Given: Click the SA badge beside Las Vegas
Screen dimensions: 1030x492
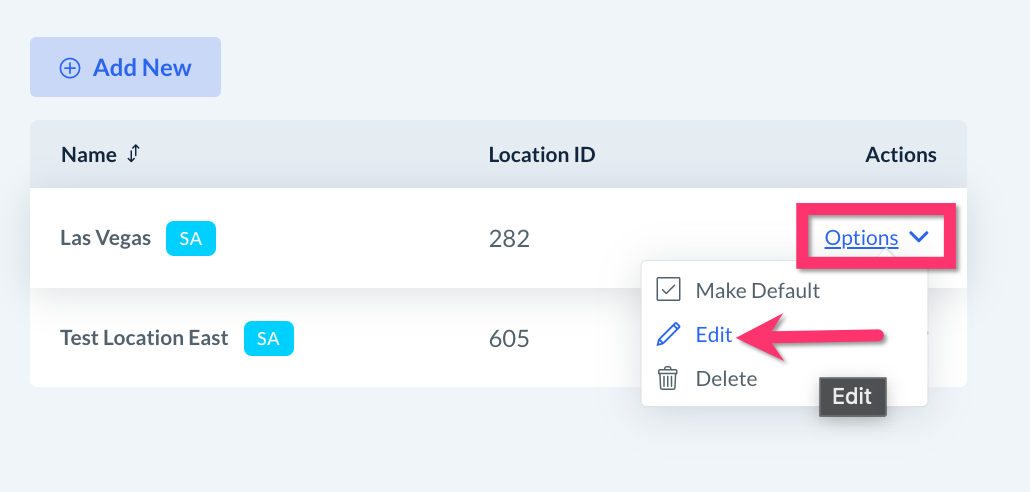Looking at the screenshot, I should click(x=190, y=238).
